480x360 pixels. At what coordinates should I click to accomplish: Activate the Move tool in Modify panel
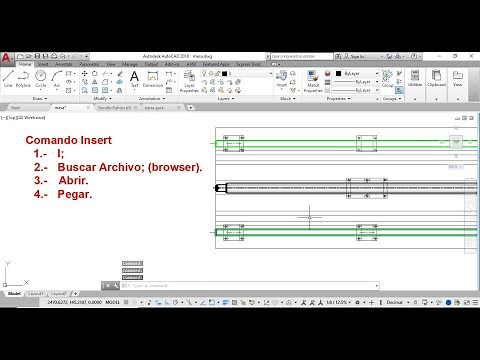[85, 73]
